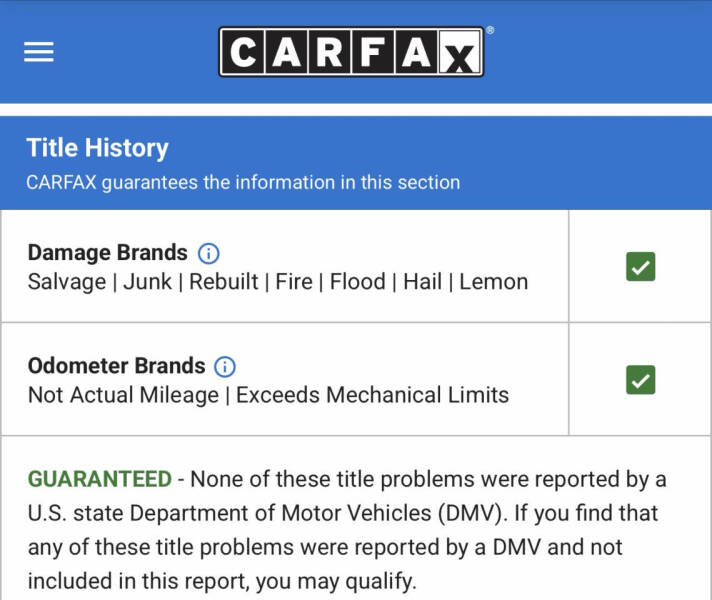Click the Not Actual Mileage text
Image resolution: width=712 pixels, height=600 pixels.
click(123, 395)
